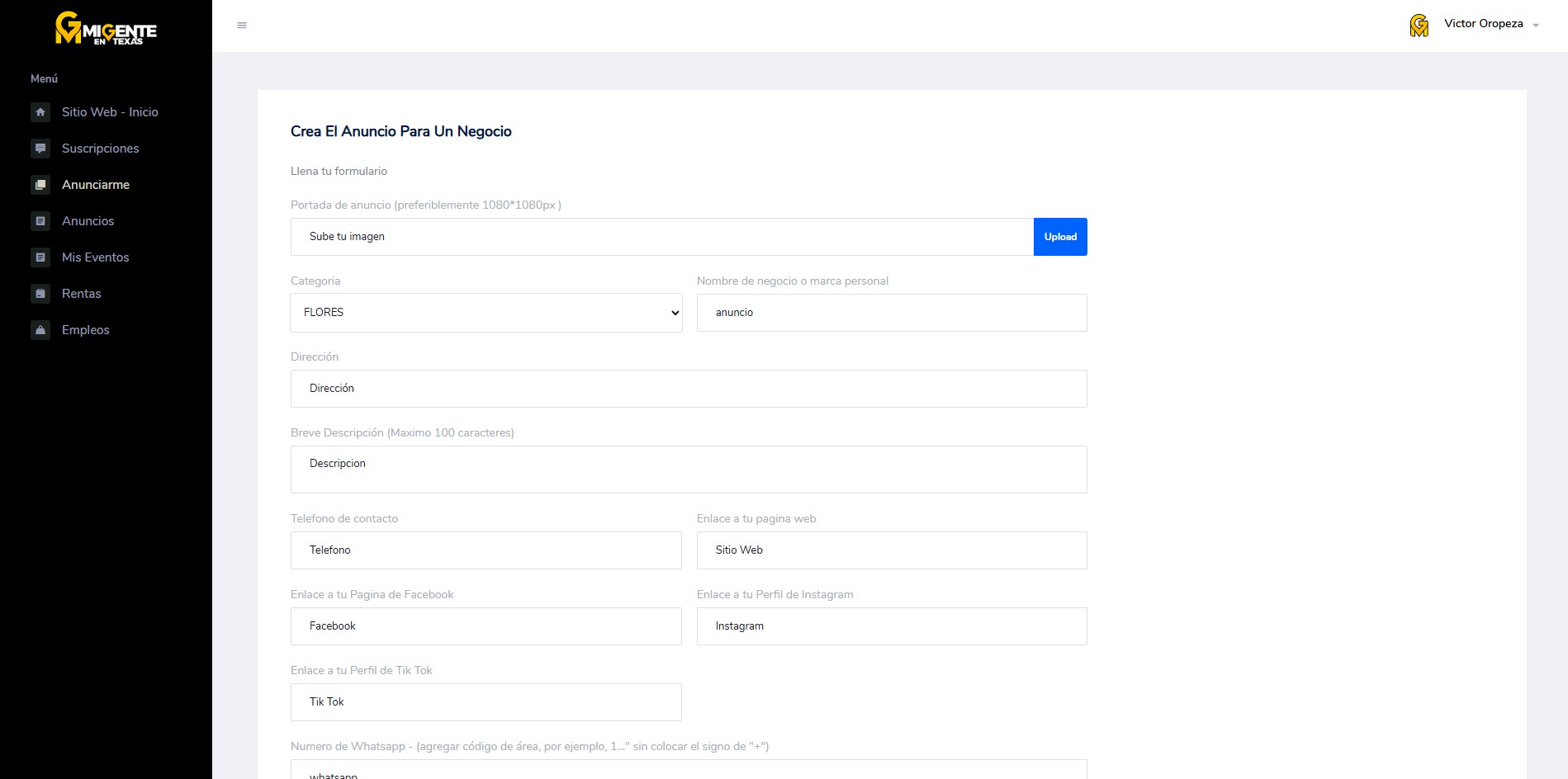Viewport: 1568px width, 779px height.
Task: Focus the Breve Descripción text area
Action: (x=689, y=470)
